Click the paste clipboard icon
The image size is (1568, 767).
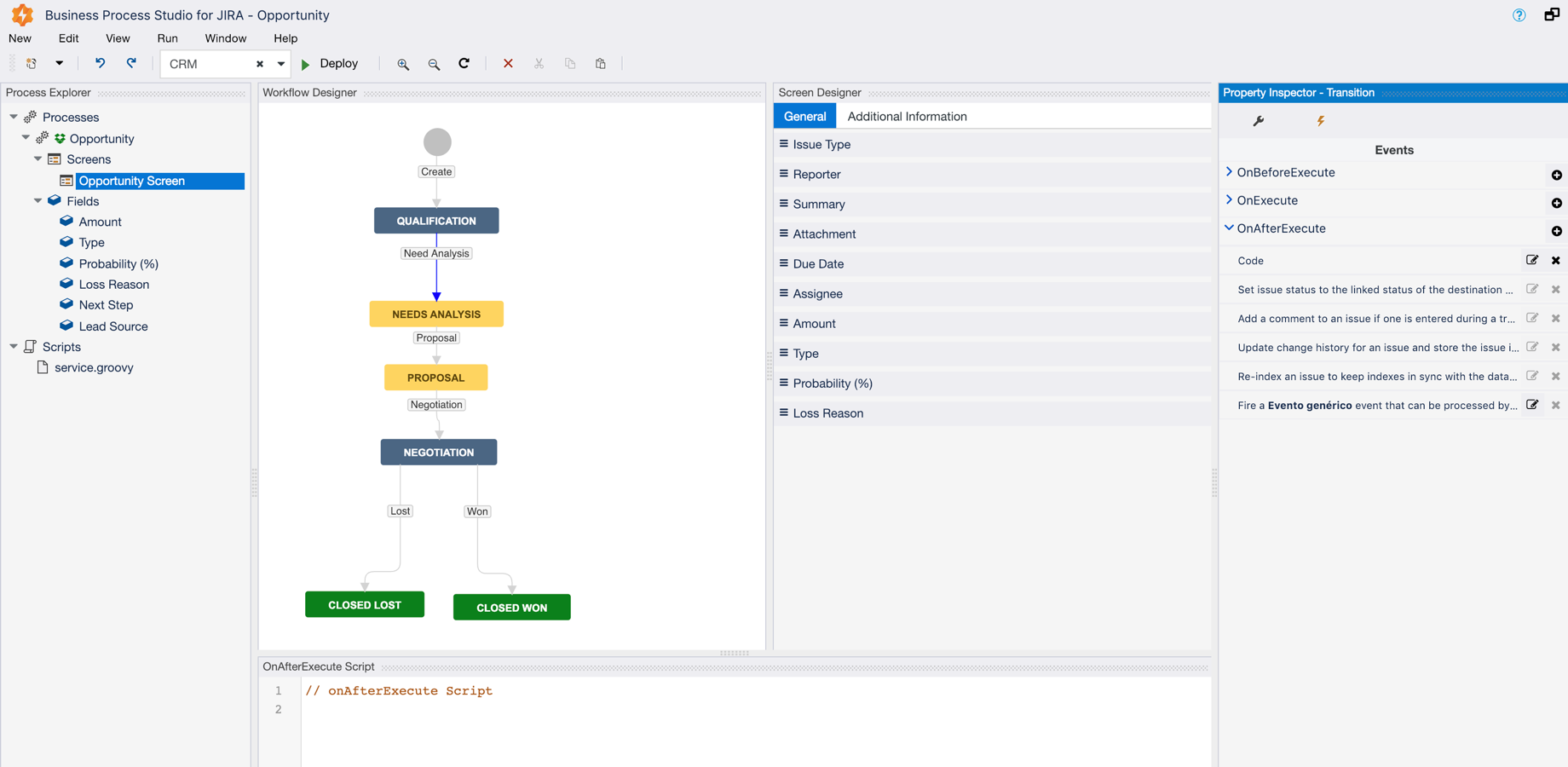[601, 63]
